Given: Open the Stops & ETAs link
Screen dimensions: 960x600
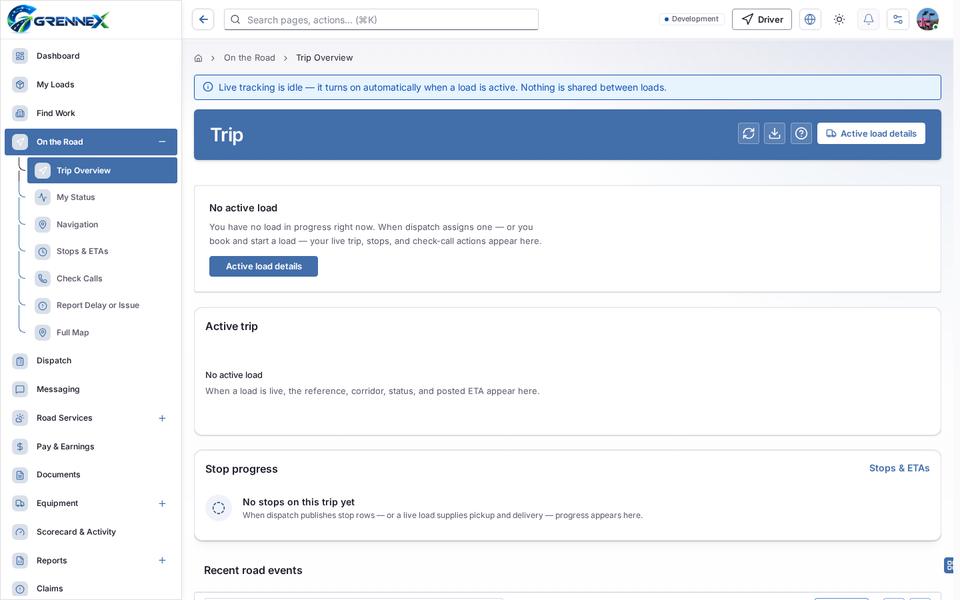Looking at the screenshot, I should click(x=899, y=468).
